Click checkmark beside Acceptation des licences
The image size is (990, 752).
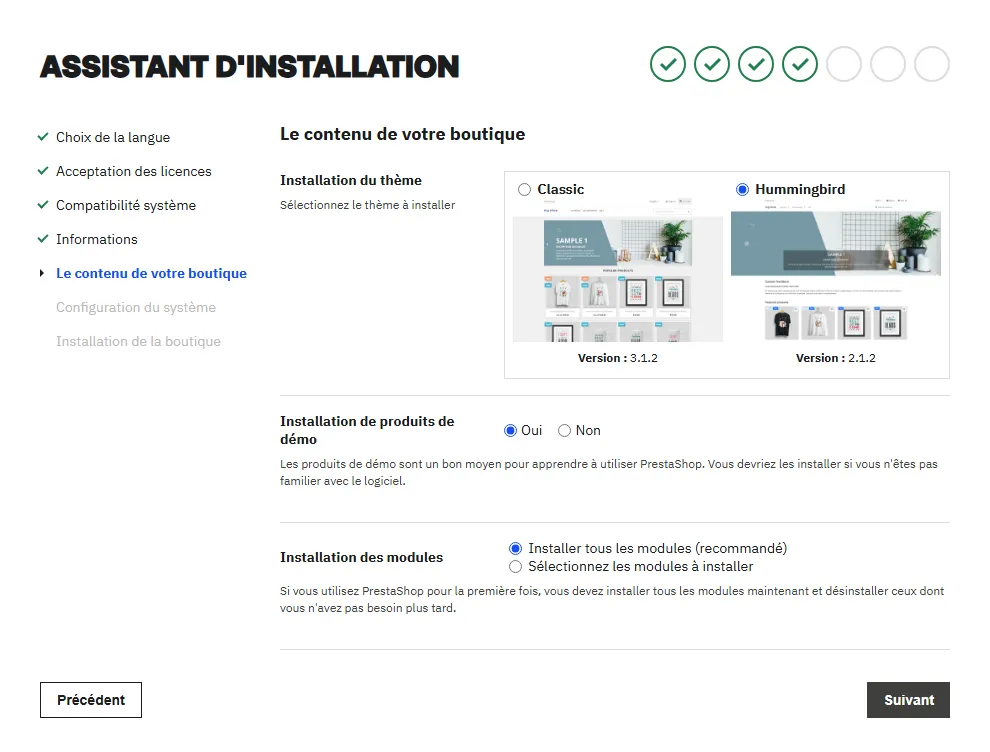(x=43, y=170)
